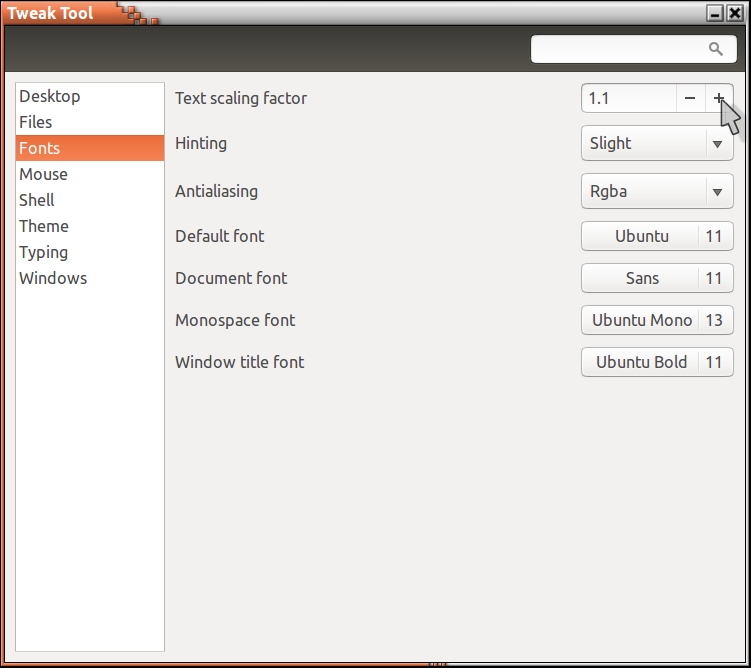Click the magnifier icon in search box

pyautogui.click(x=715, y=49)
